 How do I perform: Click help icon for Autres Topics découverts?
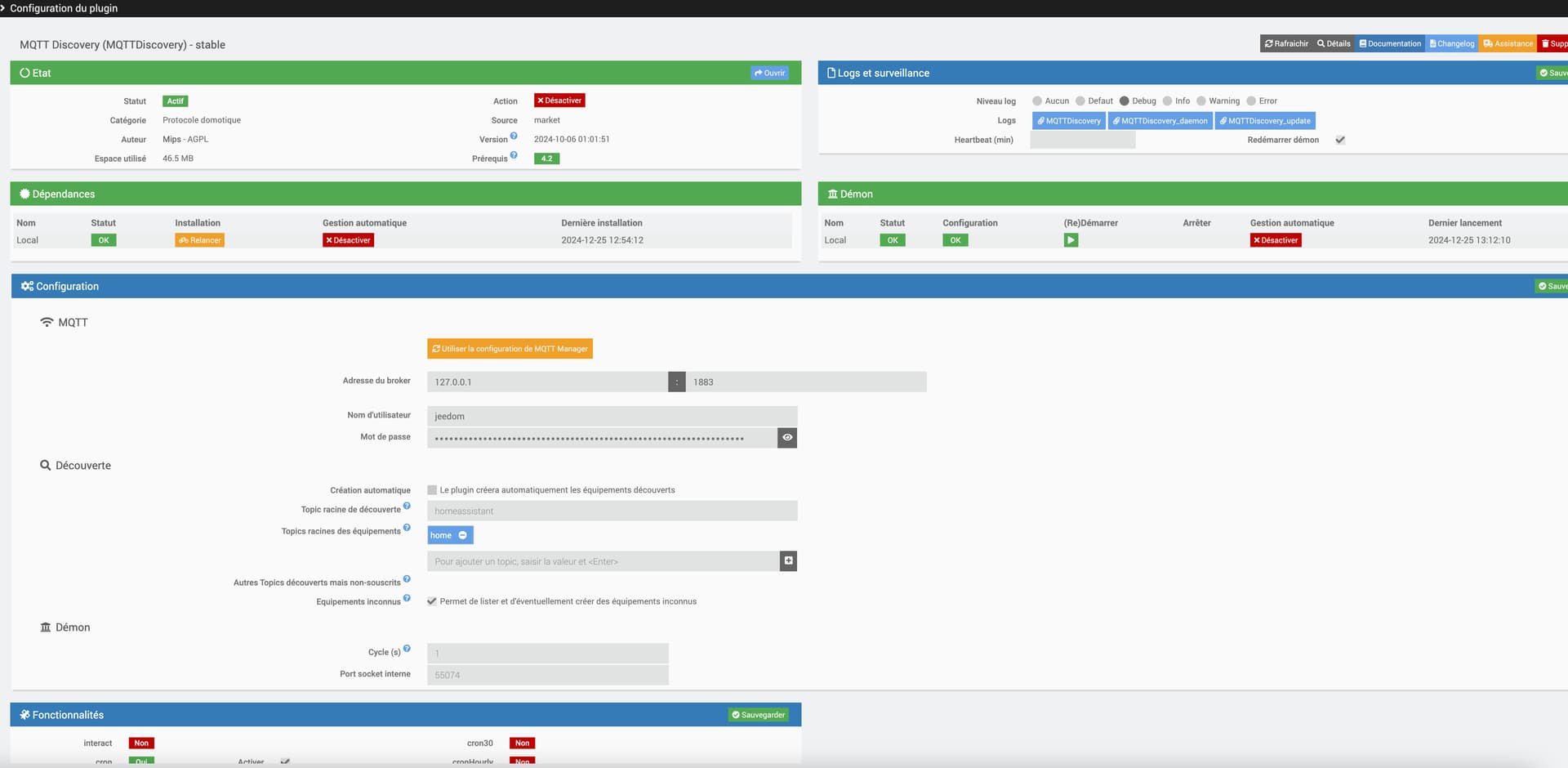pos(407,578)
